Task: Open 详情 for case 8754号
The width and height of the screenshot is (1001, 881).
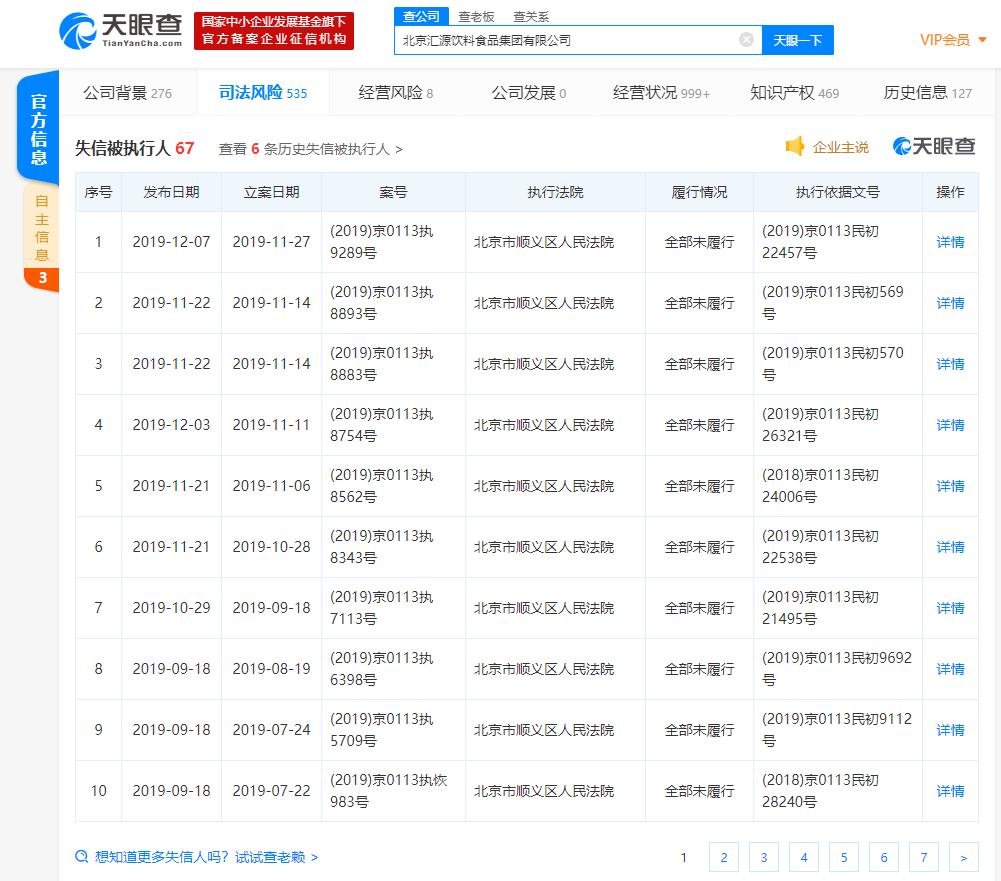Action: click(950, 425)
